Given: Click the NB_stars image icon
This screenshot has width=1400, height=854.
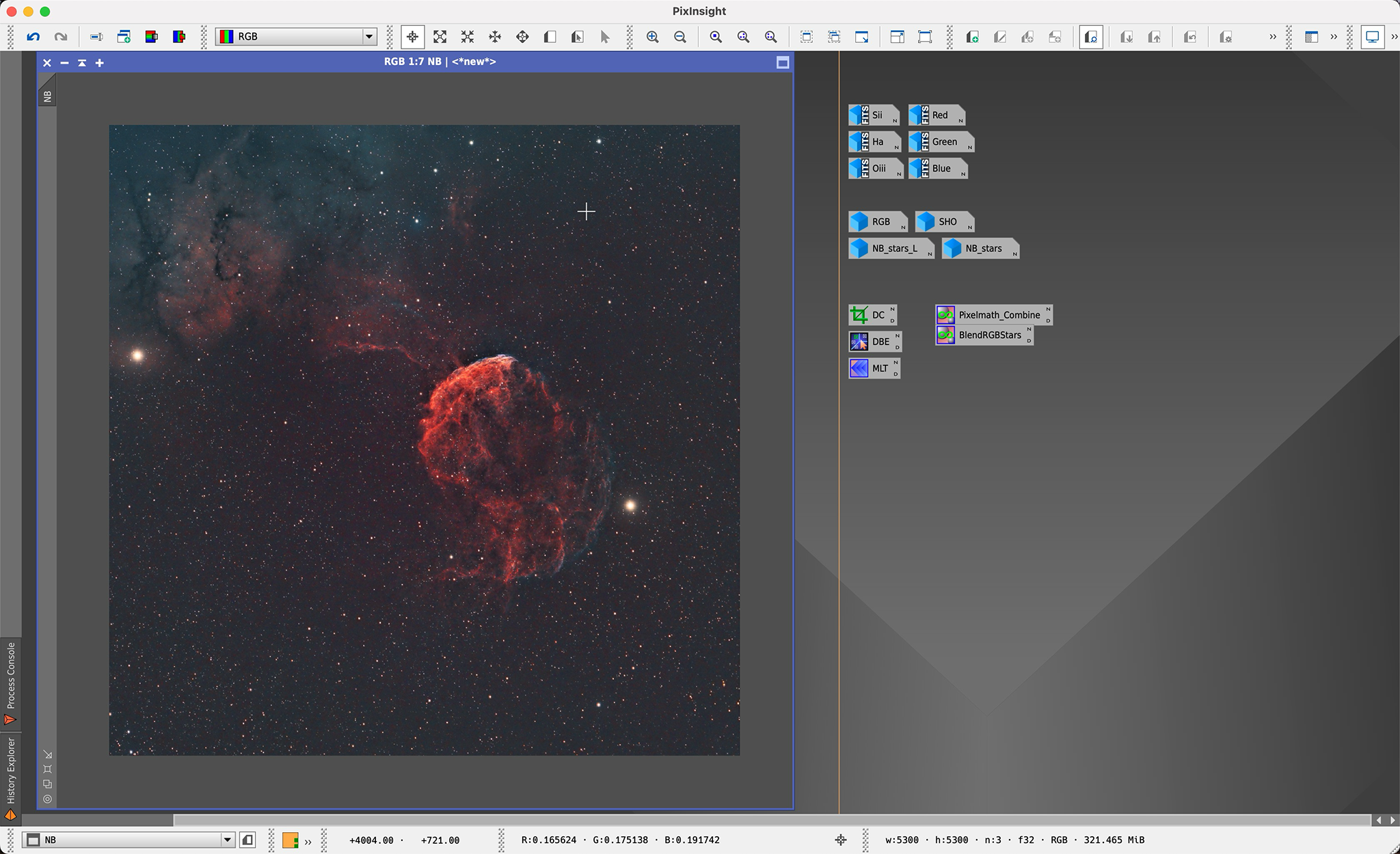Looking at the screenshot, I should pos(980,248).
